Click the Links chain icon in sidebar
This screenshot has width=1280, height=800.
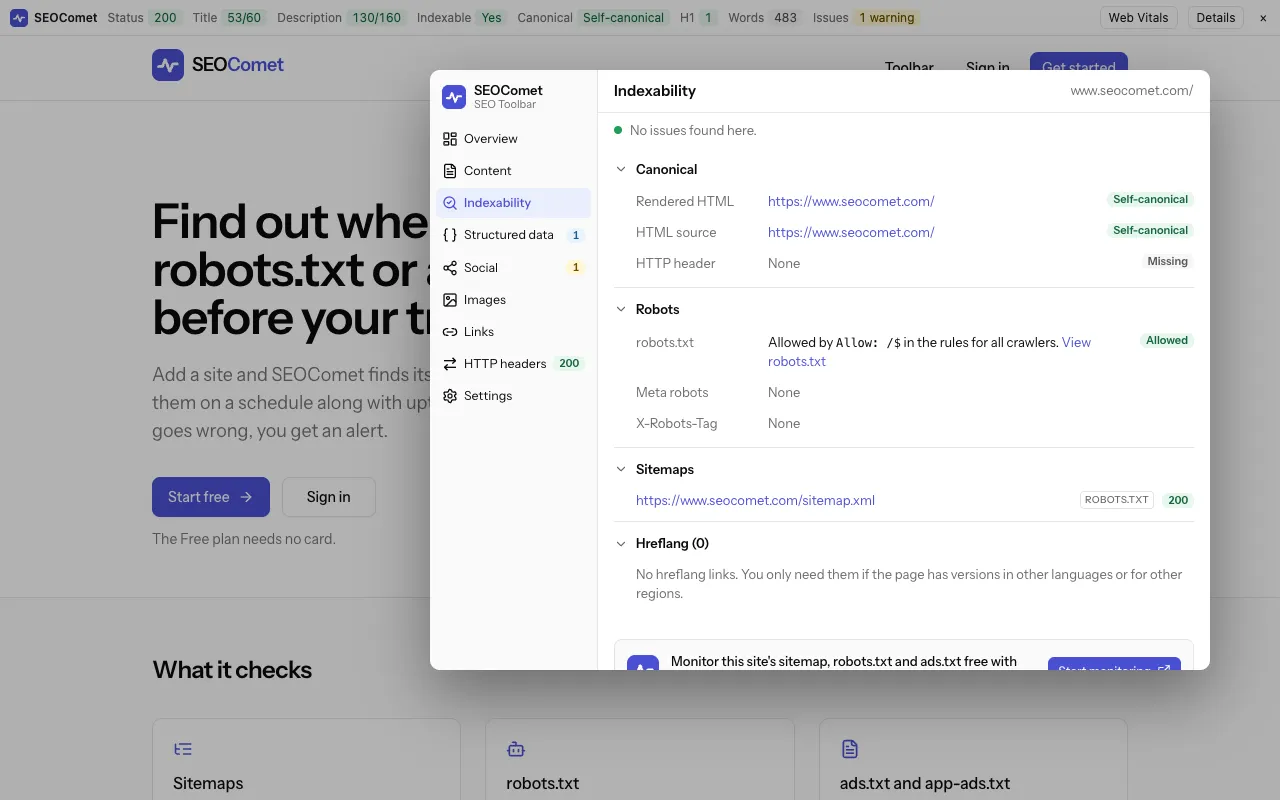[450, 331]
